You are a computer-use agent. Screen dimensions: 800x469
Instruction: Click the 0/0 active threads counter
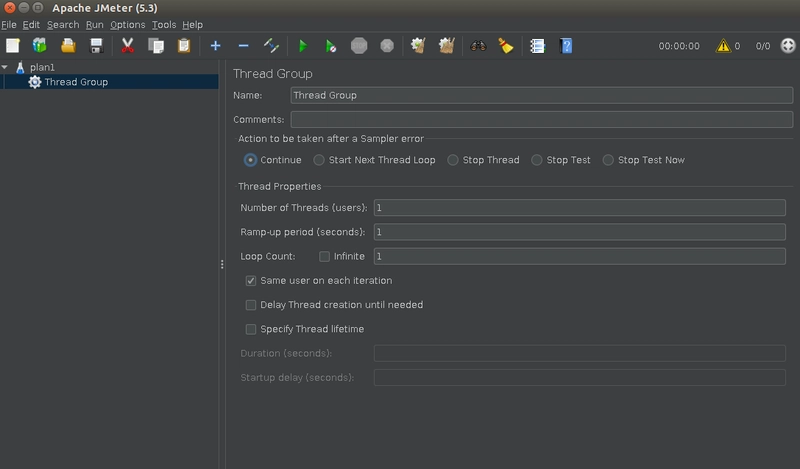click(x=763, y=46)
